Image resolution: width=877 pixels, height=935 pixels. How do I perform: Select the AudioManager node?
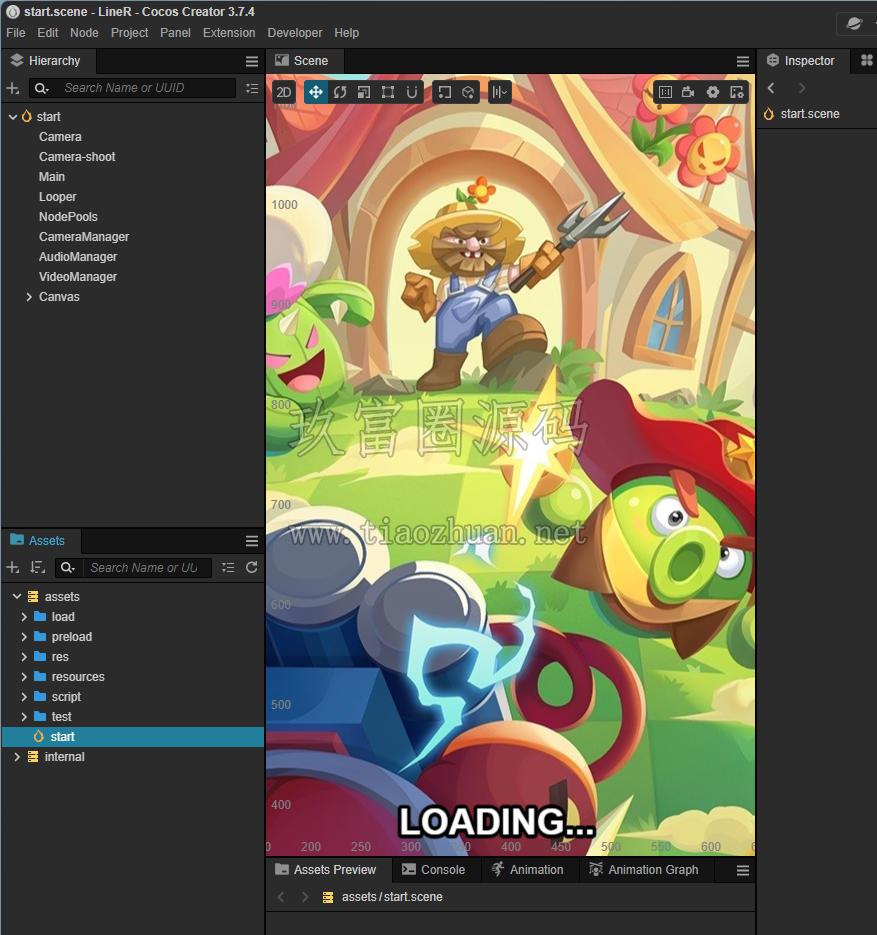tap(78, 257)
